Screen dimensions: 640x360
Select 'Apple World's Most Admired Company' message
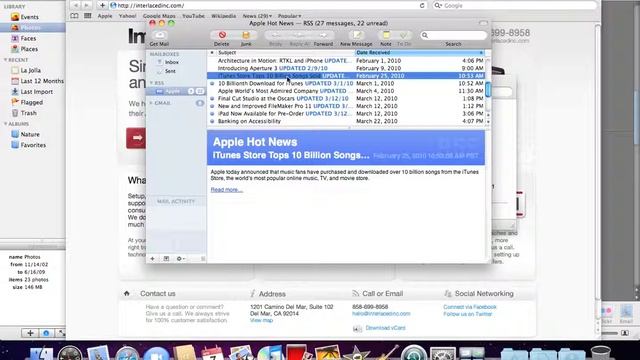346,91
